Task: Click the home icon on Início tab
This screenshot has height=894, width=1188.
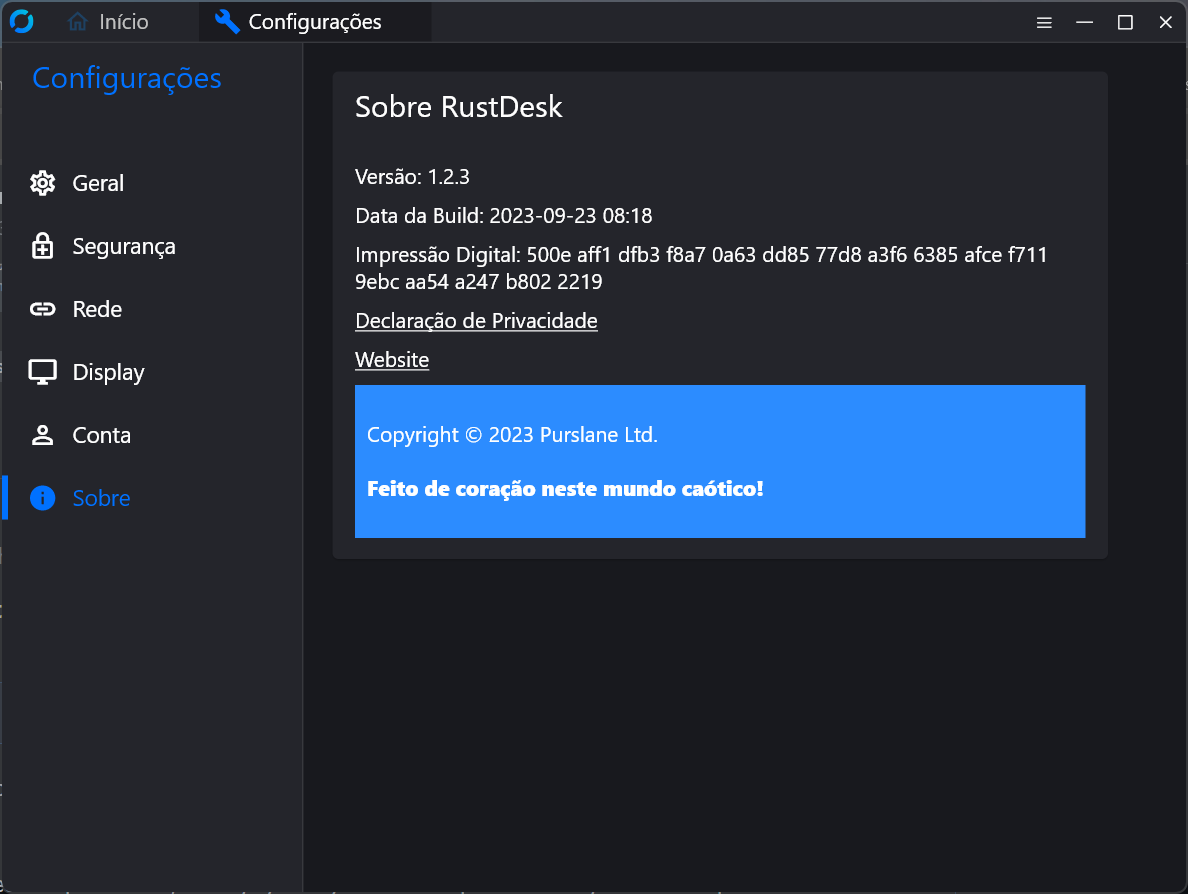Action: pos(77,22)
